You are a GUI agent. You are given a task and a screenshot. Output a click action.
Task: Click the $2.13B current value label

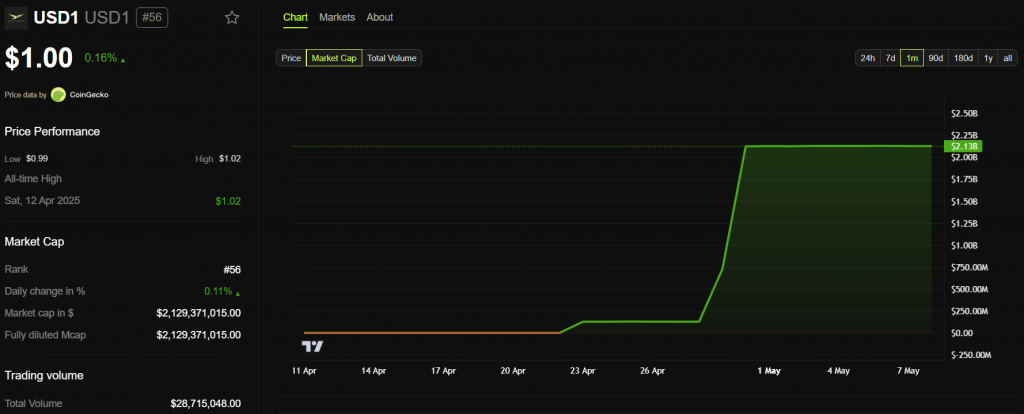pyautogui.click(x=963, y=146)
